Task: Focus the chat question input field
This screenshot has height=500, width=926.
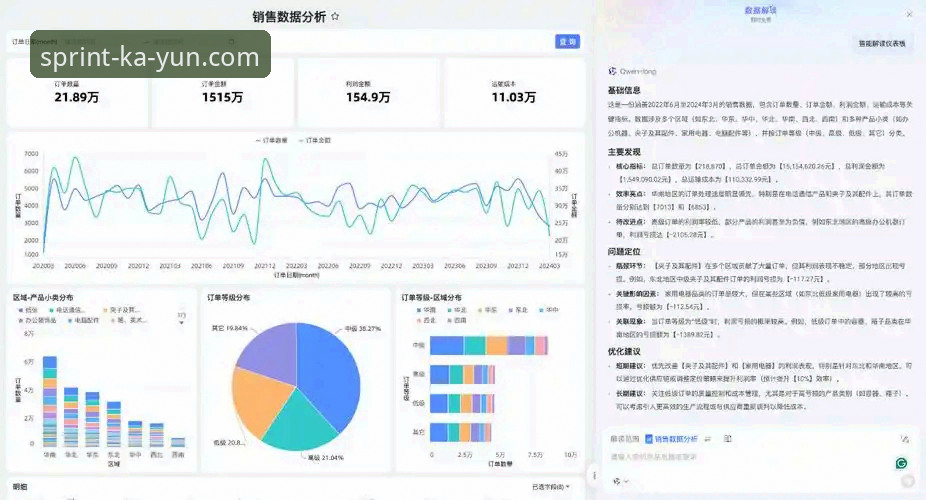Action: click(x=750, y=457)
